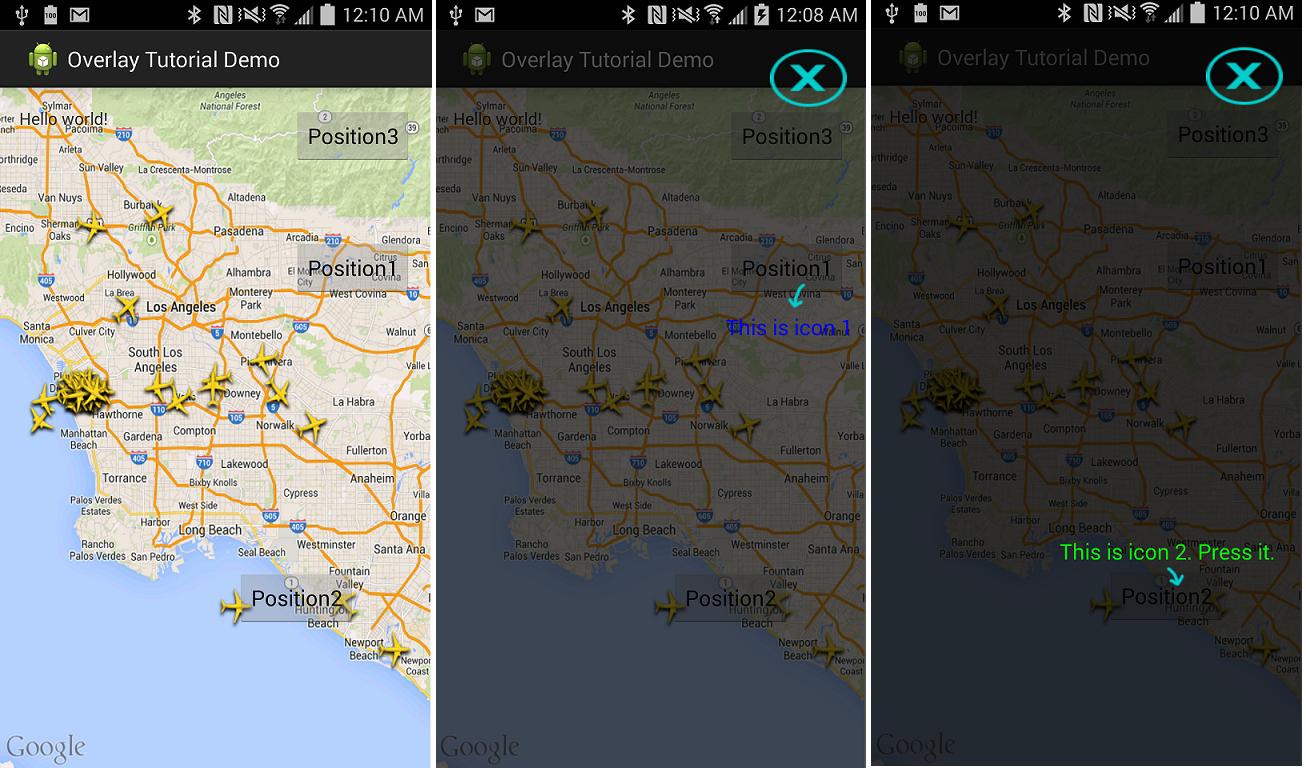
Task: Tap the Position3 button on the bright map
Action: tap(353, 136)
